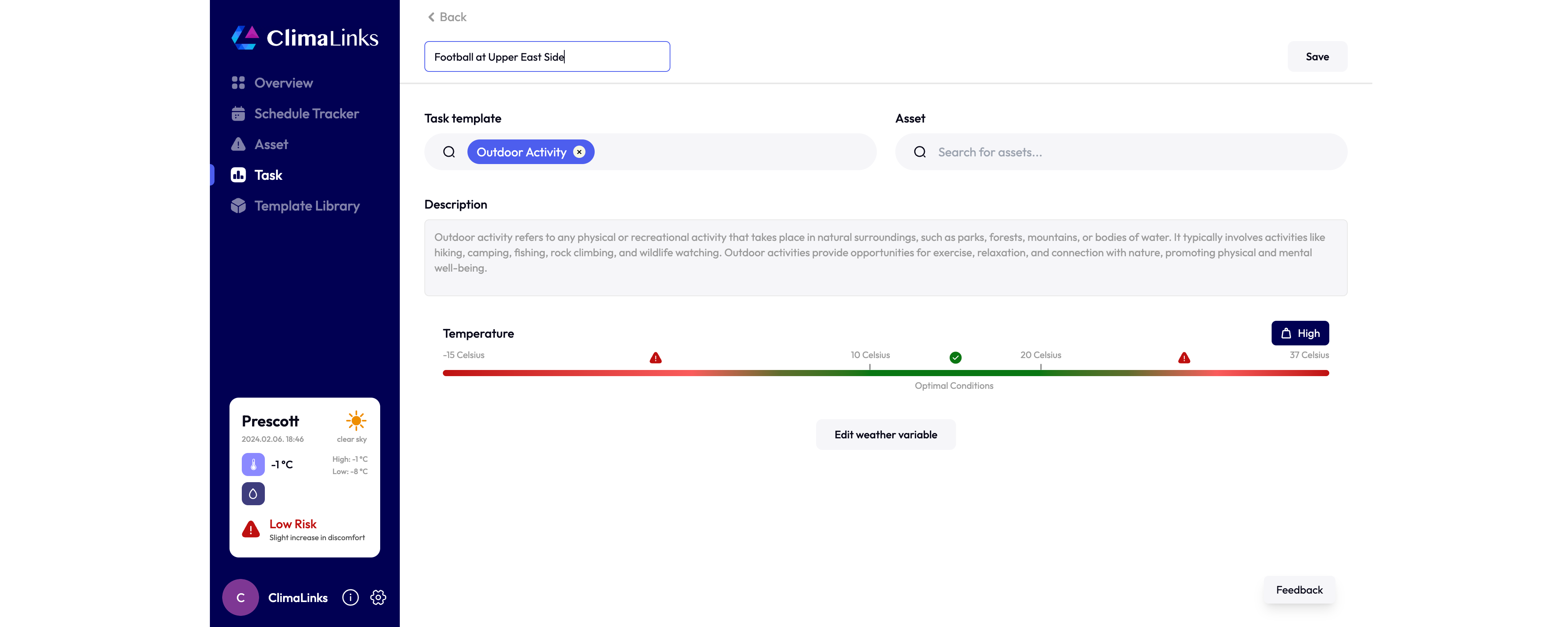Viewport: 1568px width, 627px height.
Task: Click the task template search icon
Action: [x=449, y=152]
